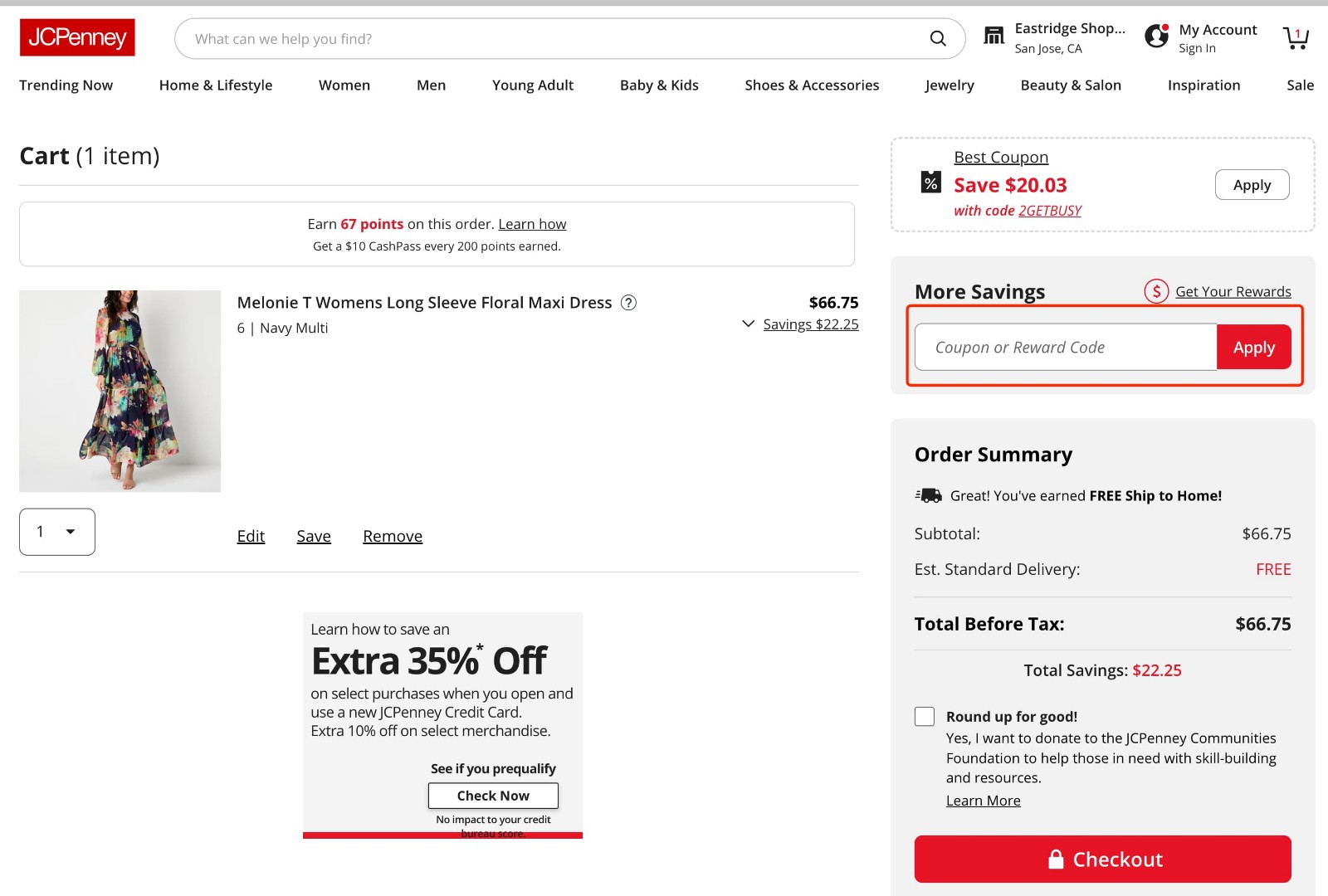Open the Learn how points link
Screen dimensions: 1328x896
click(x=532, y=223)
